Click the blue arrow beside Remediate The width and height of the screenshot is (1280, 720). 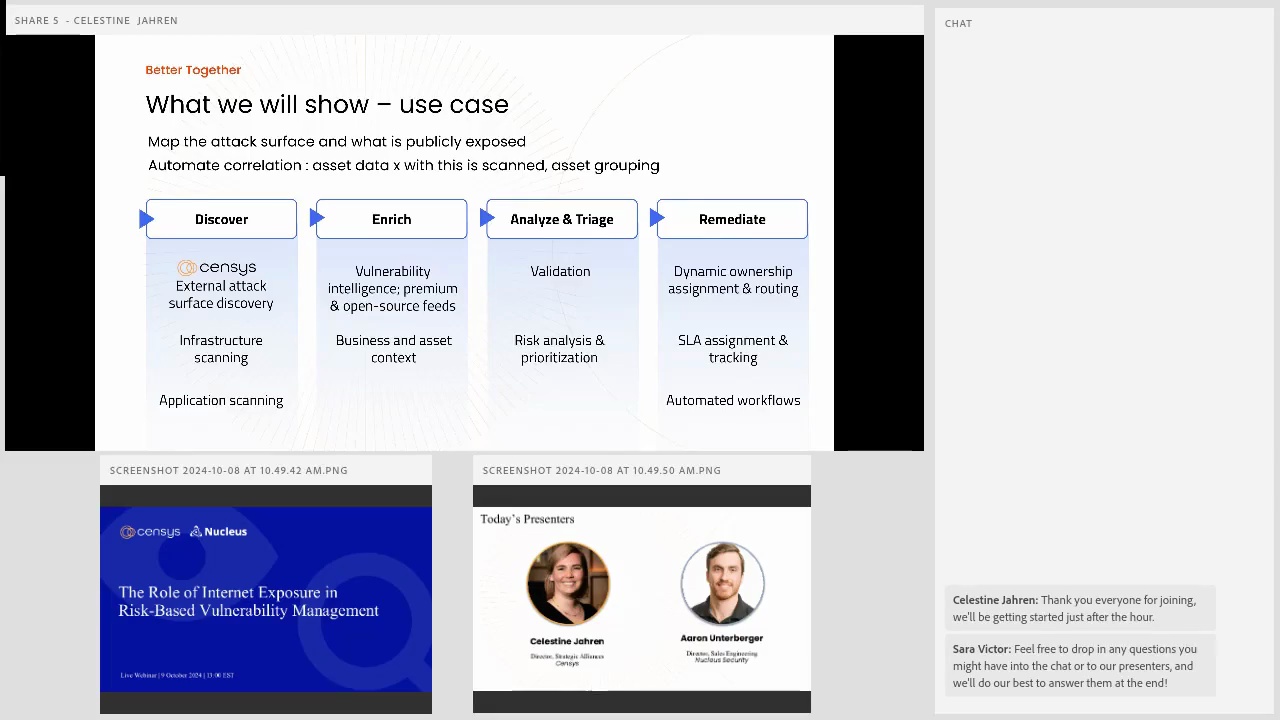click(657, 219)
